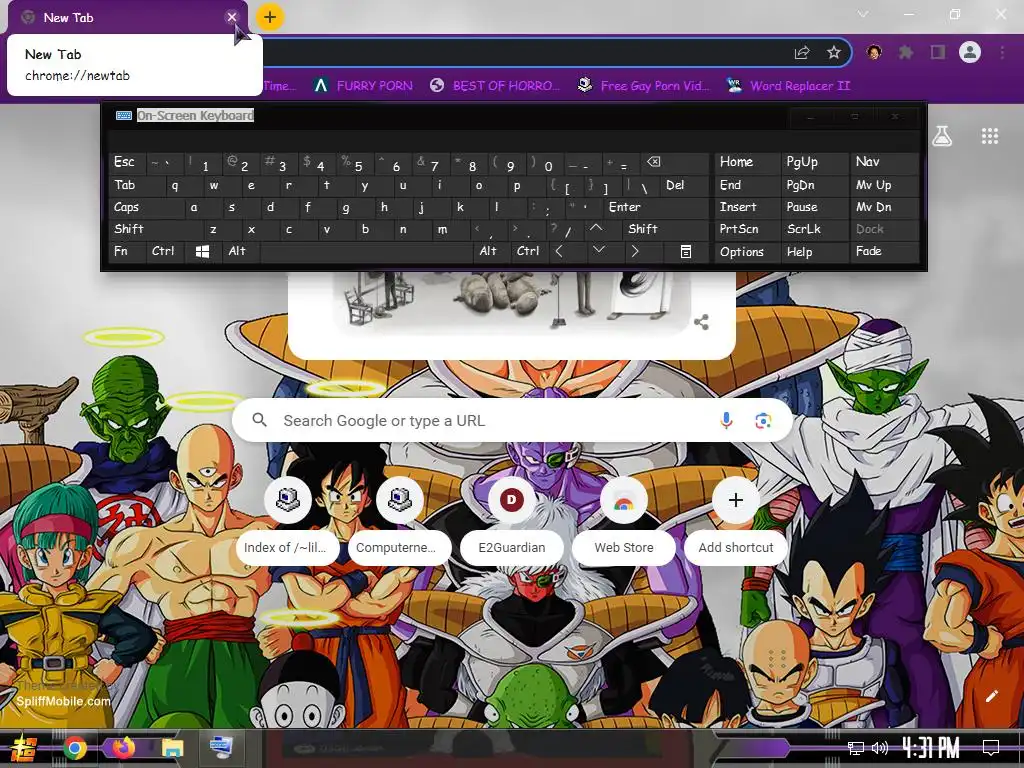This screenshot has width=1024, height=768.
Task: Focus the Search Google or type a URL box
Action: [512, 421]
